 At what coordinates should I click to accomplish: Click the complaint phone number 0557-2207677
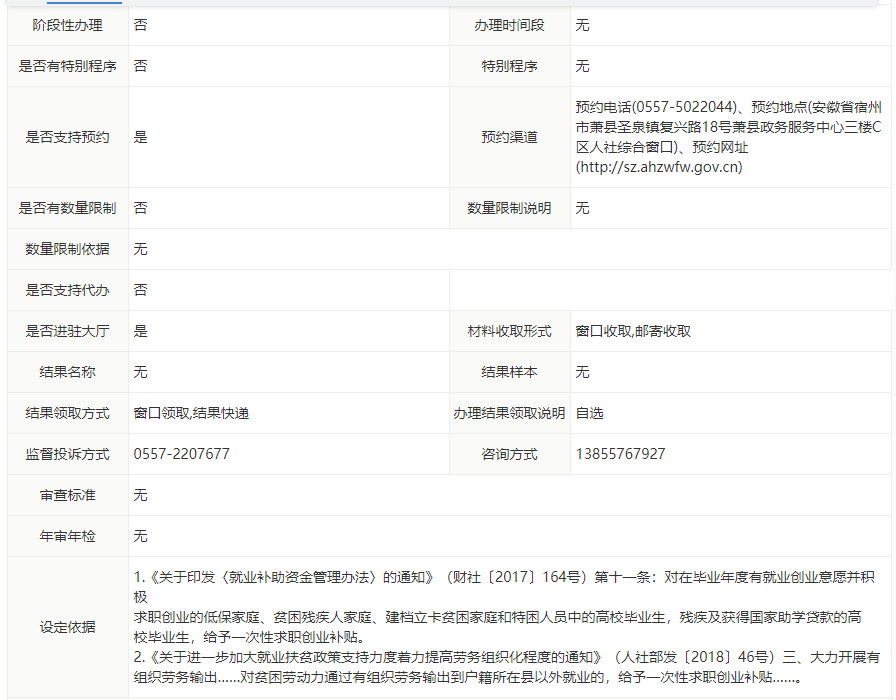click(x=181, y=454)
